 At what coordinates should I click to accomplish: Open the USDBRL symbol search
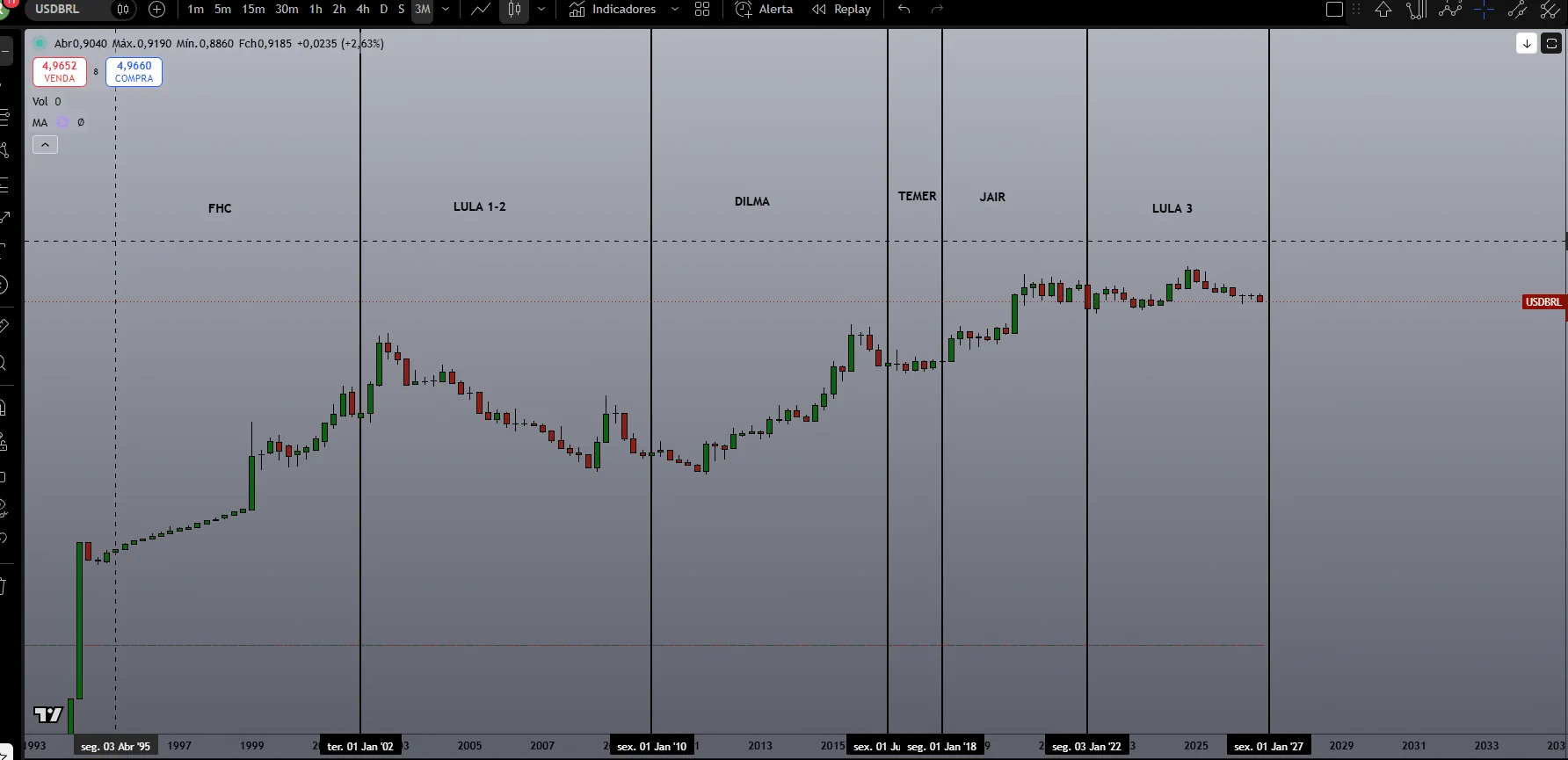[57, 9]
